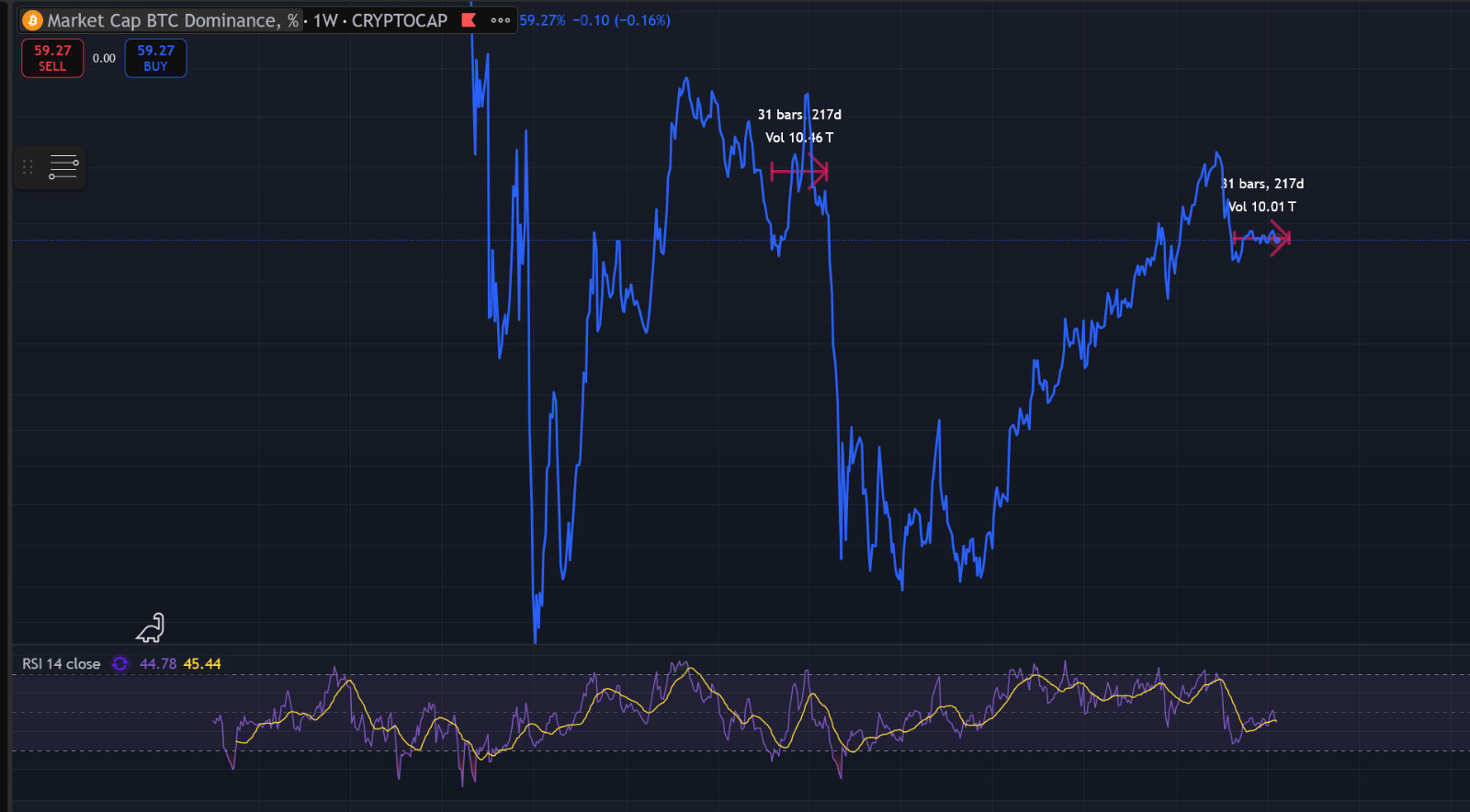The image size is (1470, 812).
Task: Click the Vol 10.01 T measurement label
Action: [x=1262, y=207]
